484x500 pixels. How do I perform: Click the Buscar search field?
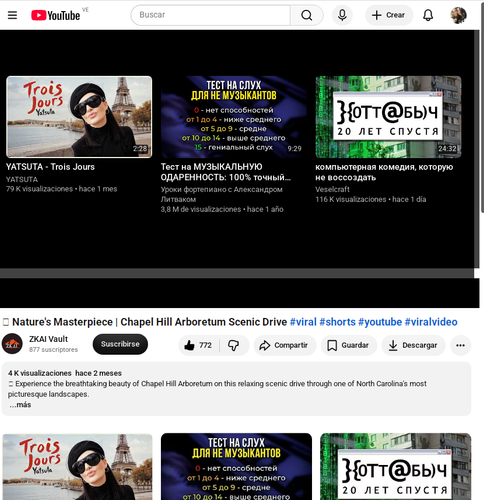[211, 15]
